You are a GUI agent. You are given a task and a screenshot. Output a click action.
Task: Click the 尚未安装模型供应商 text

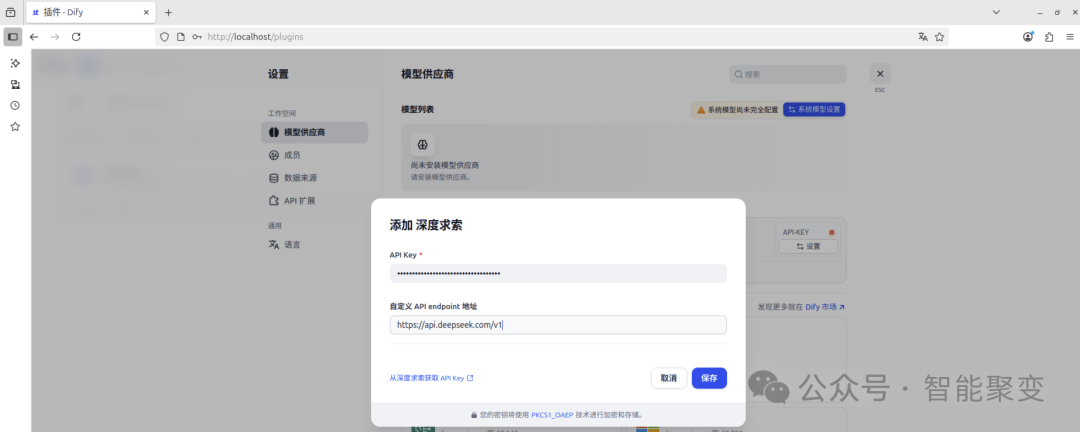tap(445, 165)
